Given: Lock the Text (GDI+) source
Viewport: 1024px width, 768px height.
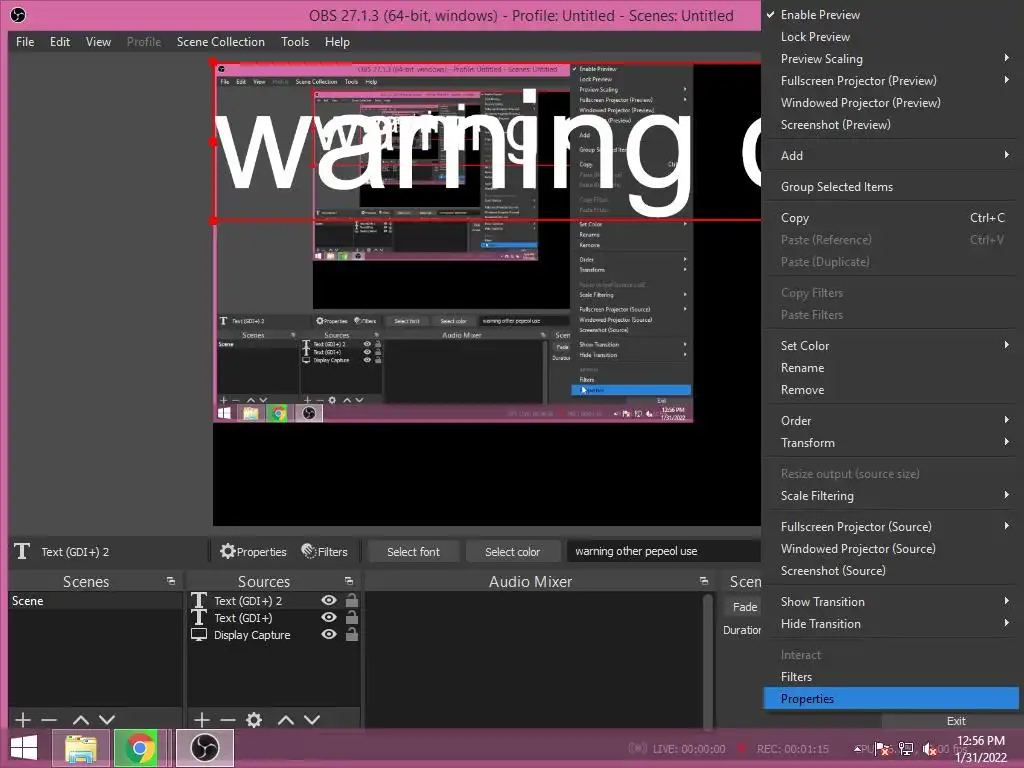Looking at the screenshot, I should [352, 617].
